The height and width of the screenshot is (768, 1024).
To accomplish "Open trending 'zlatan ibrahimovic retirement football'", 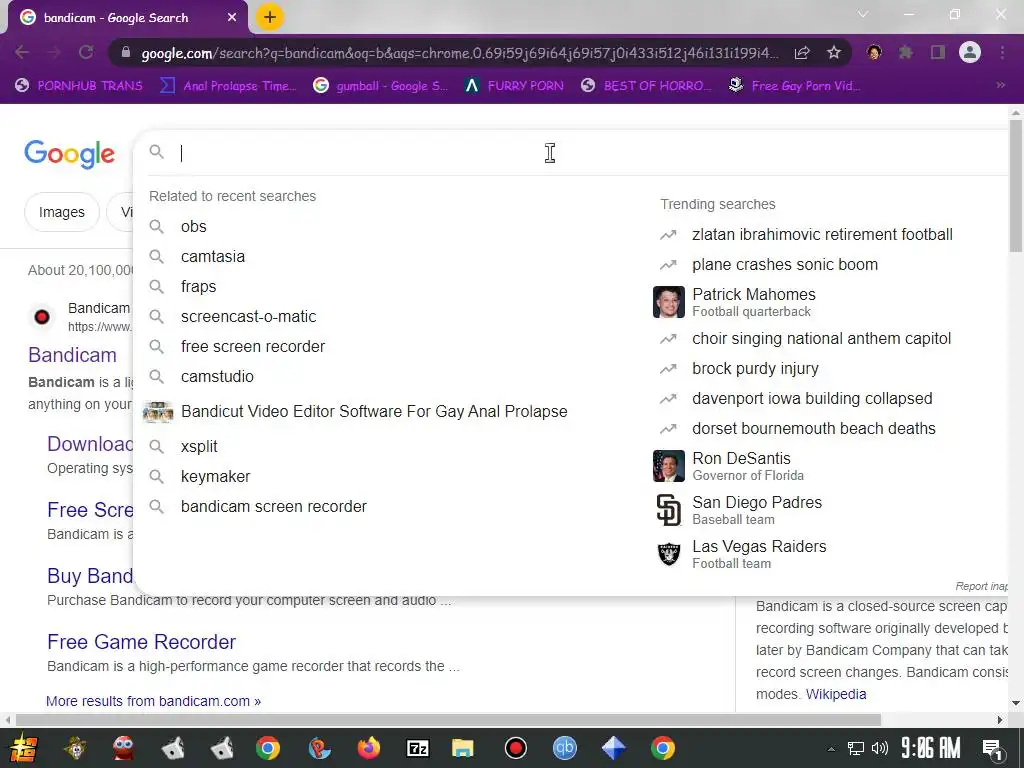I will coord(822,234).
